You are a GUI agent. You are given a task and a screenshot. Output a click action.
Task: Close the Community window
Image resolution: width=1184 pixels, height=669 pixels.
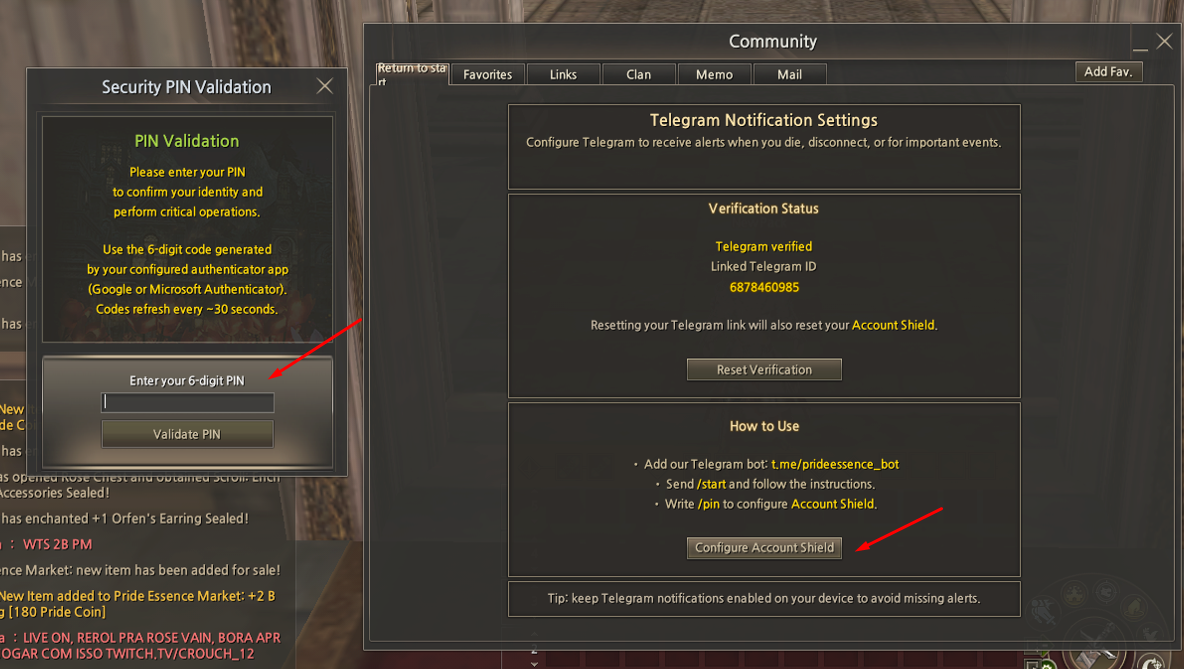(x=1164, y=42)
